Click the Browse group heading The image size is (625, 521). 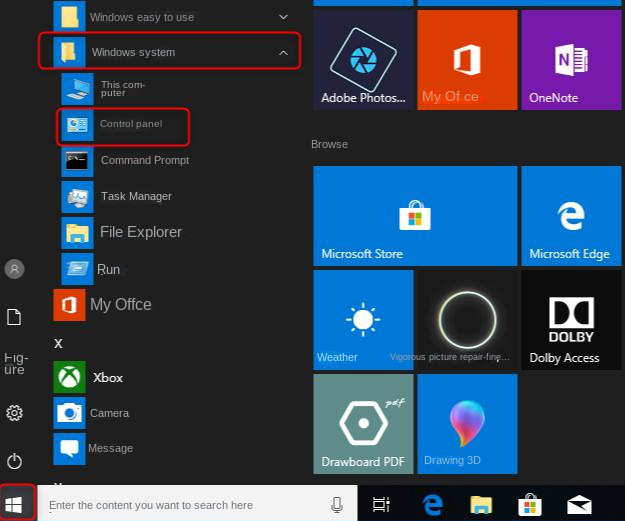click(x=329, y=144)
